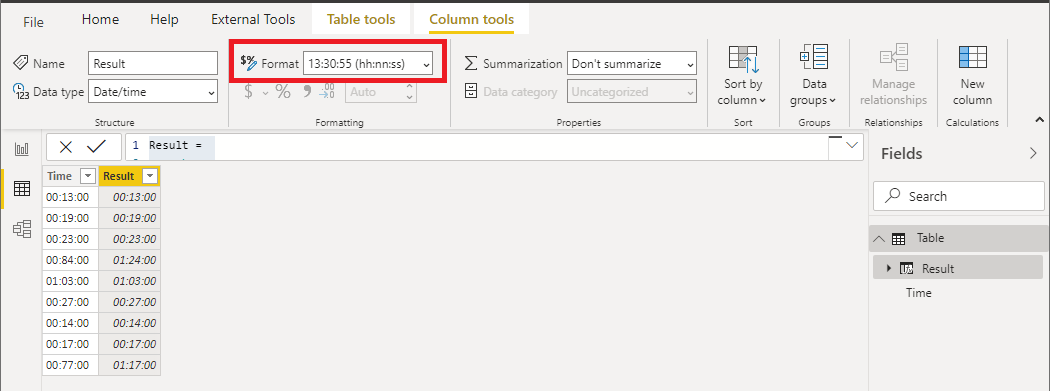
Task: Click the search magnifier icon
Action: 892,196
